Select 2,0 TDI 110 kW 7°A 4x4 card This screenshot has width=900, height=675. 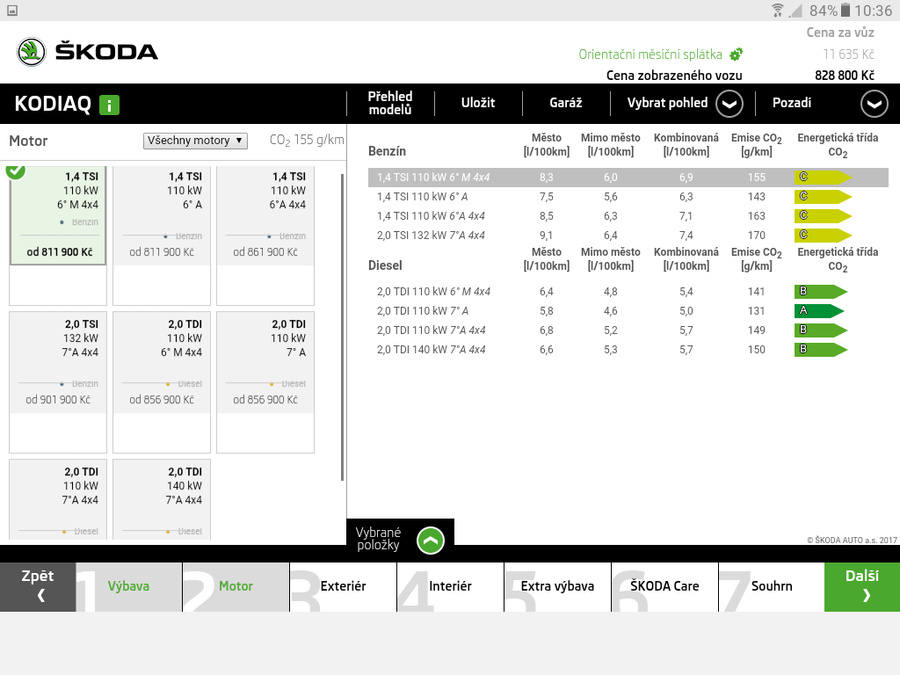(x=58, y=499)
